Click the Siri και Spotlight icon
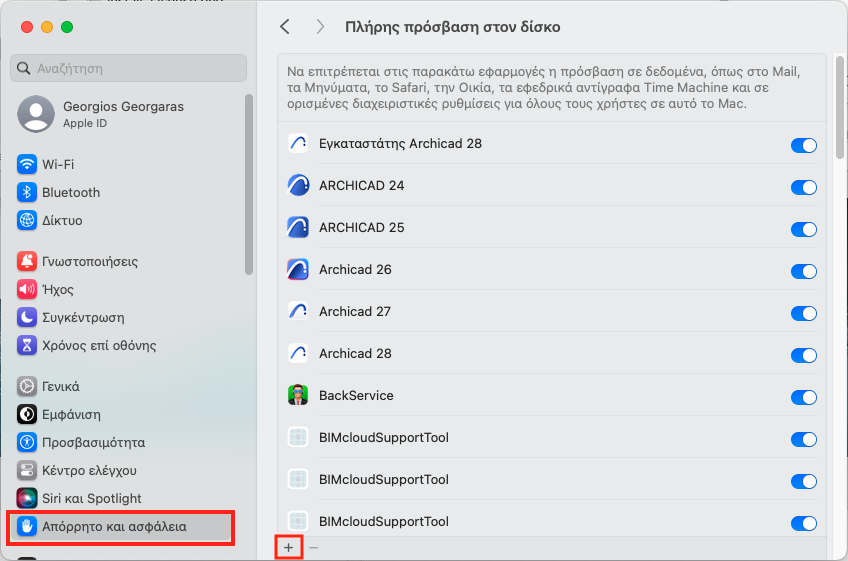 pyautogui.click(x=26, y=498)
